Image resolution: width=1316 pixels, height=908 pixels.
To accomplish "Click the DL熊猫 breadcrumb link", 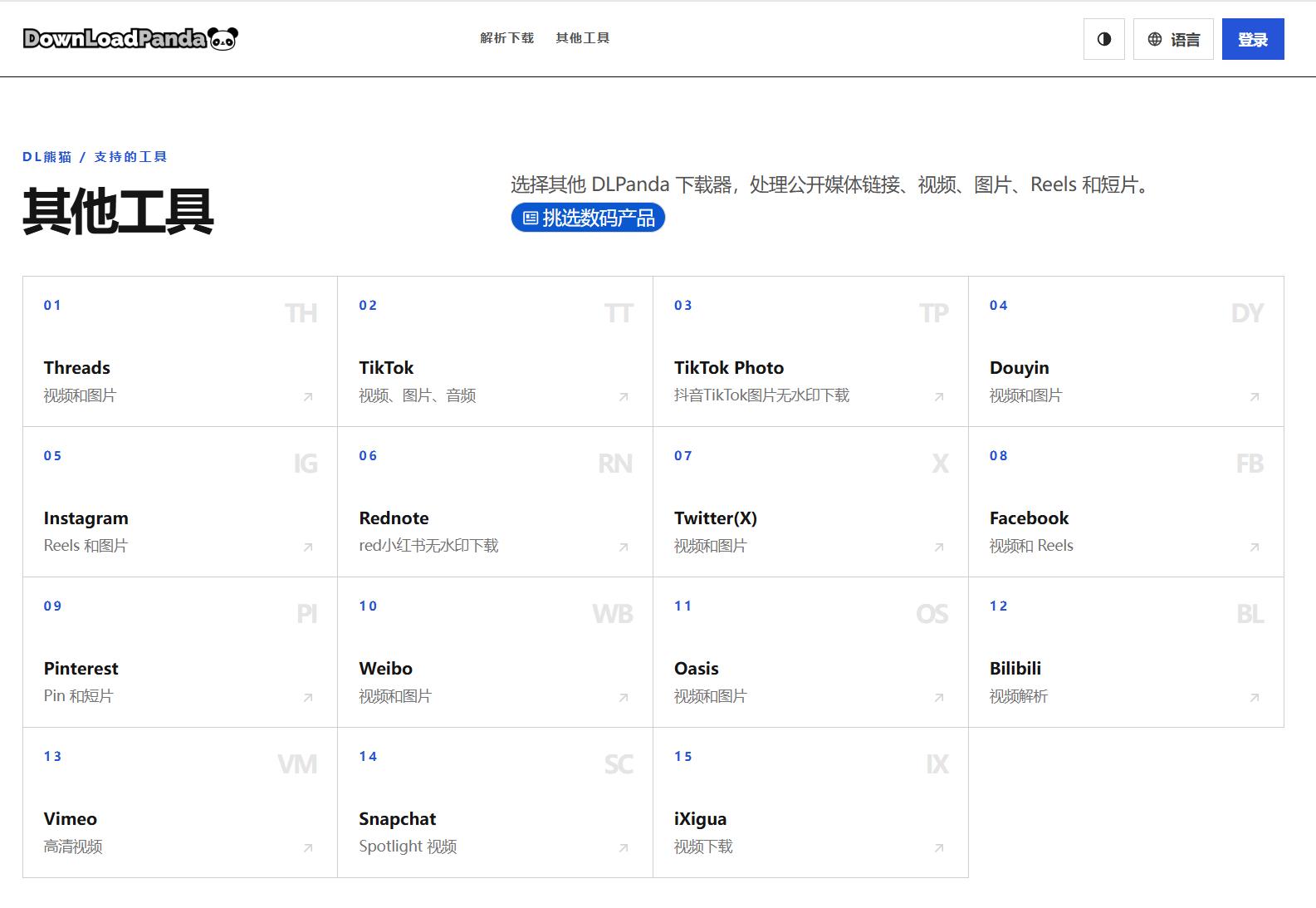I will click(47, 157).
